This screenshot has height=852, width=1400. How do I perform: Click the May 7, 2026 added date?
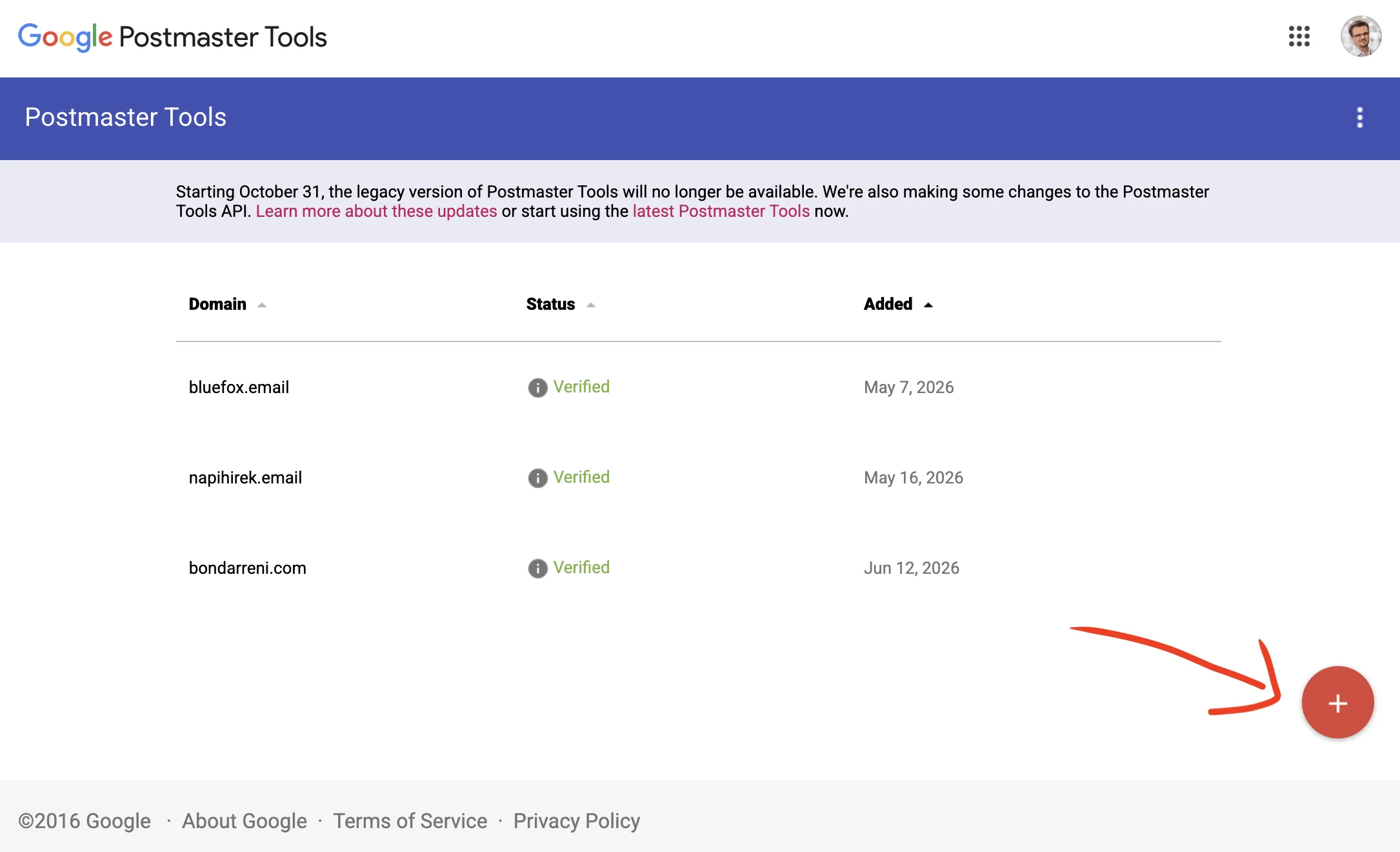pos(908,387)
